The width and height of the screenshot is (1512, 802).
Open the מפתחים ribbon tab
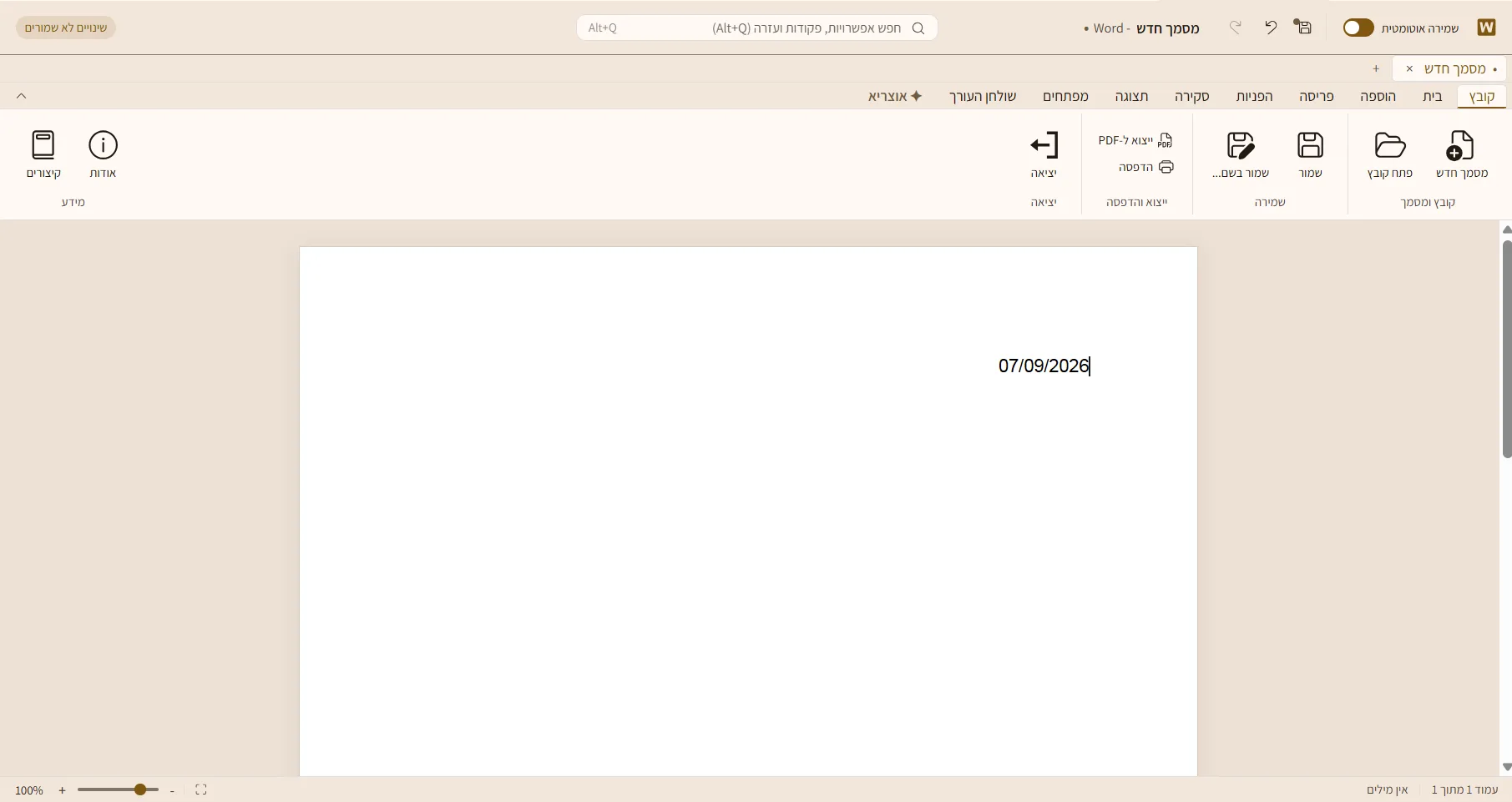coord(1065,96)
